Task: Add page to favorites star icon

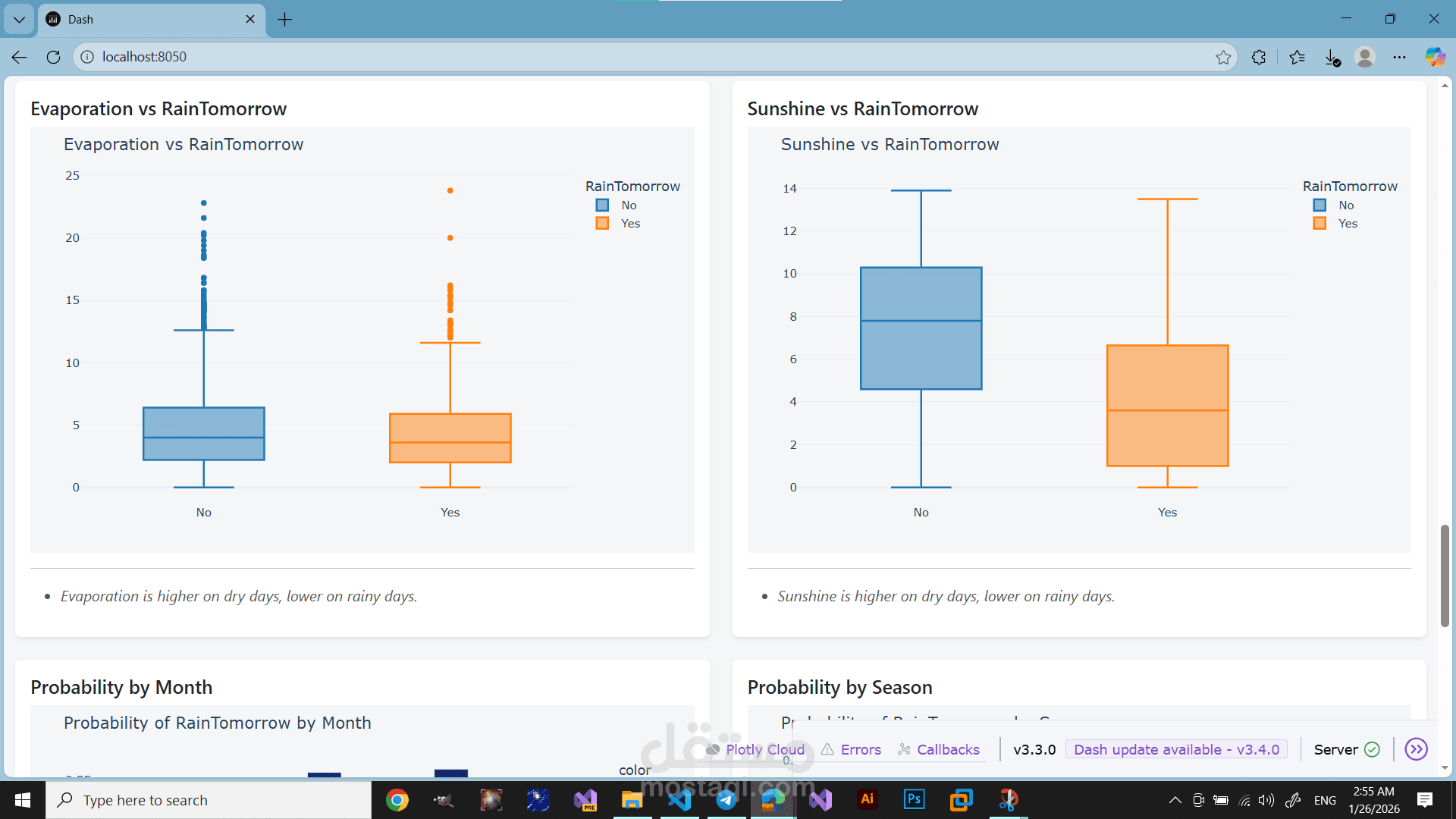Action: tap(1223, 57)
